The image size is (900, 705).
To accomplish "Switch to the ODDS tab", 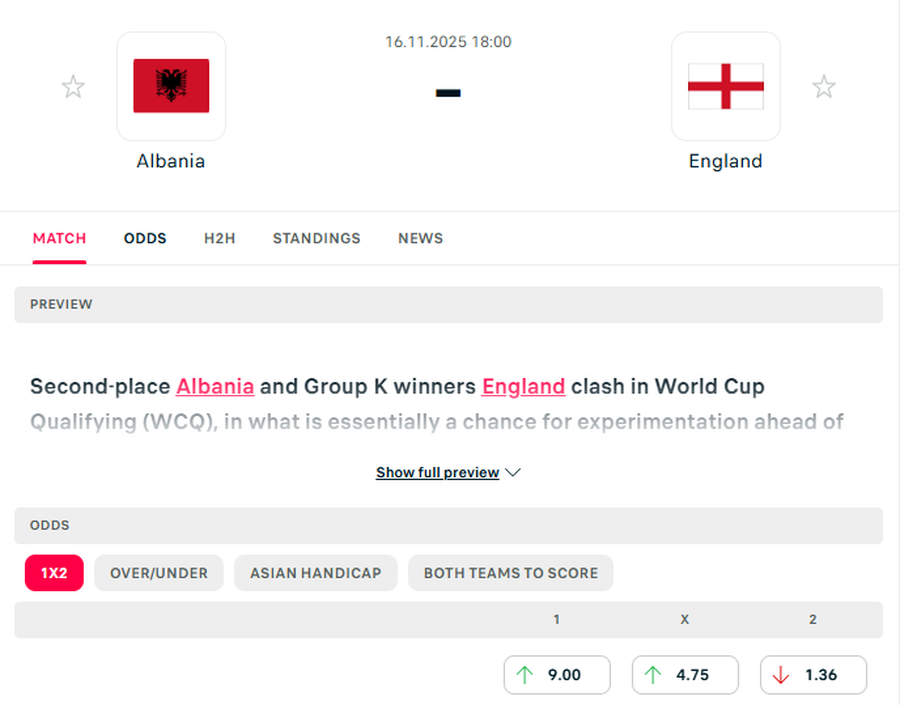I will tap(145, 238).
